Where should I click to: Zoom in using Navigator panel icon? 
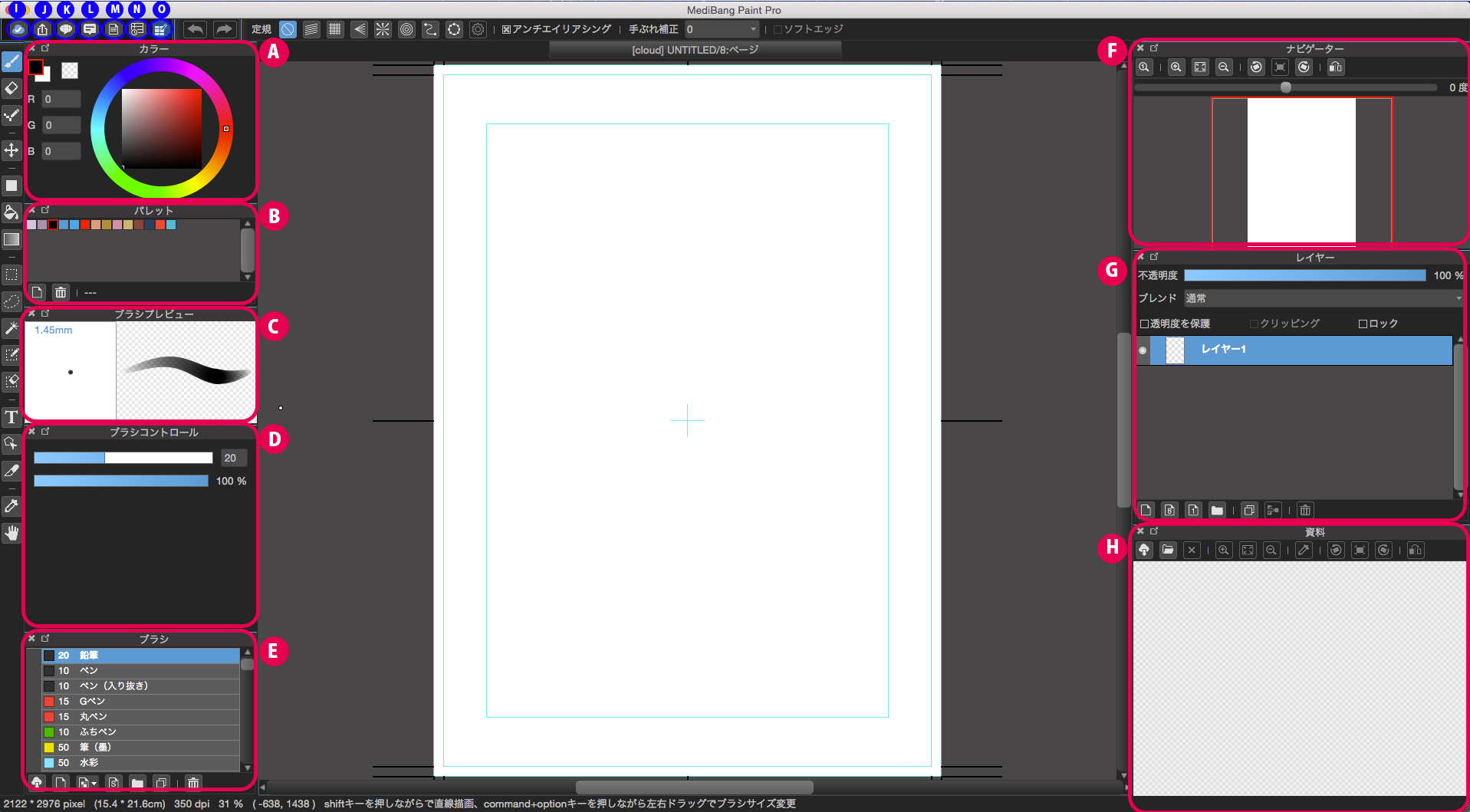pos(1176,67)
